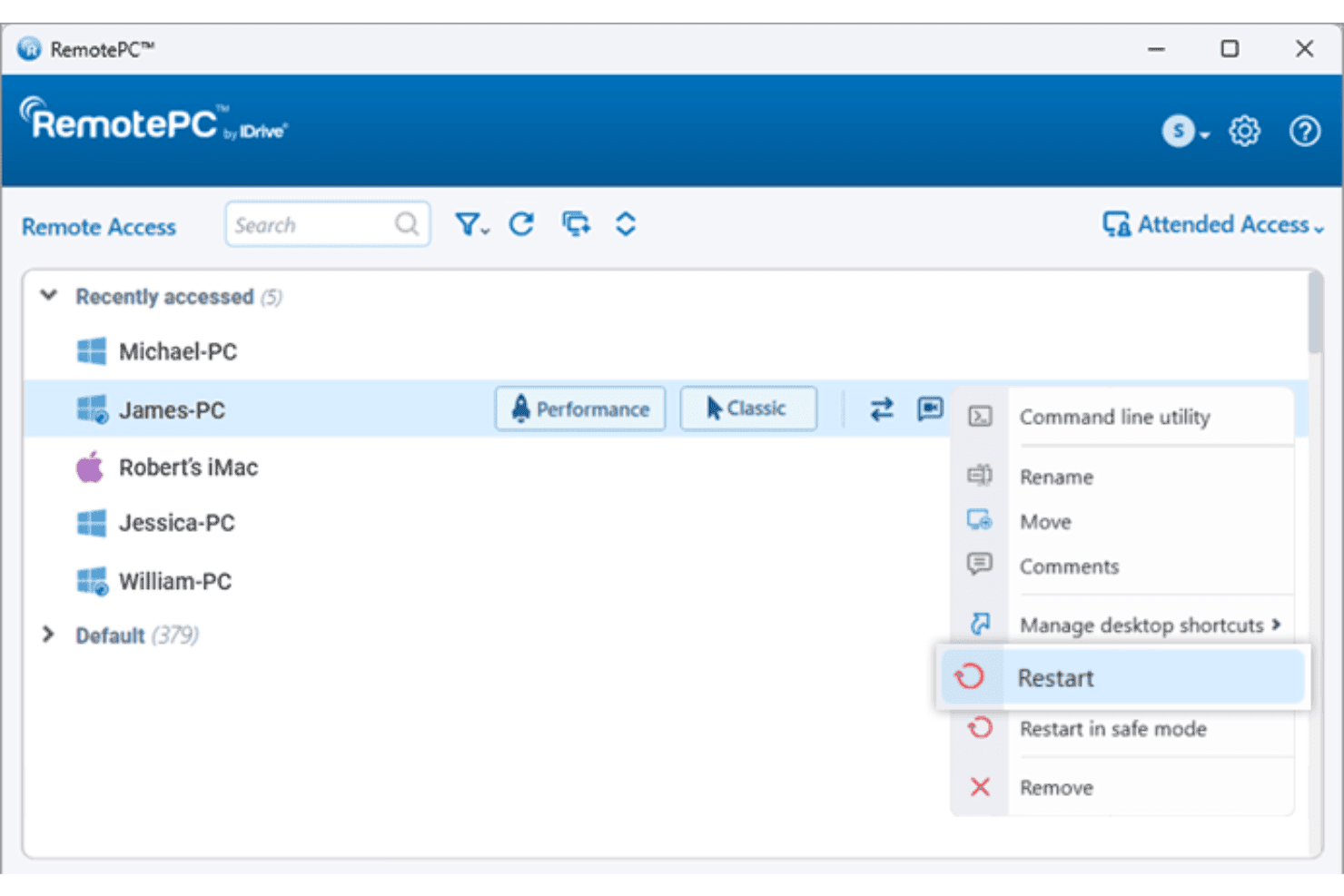Viewport: 1344px width, 896px height.
Task: Click the Windows icon next to Jessica-PC
Action: tap(91, 523)
